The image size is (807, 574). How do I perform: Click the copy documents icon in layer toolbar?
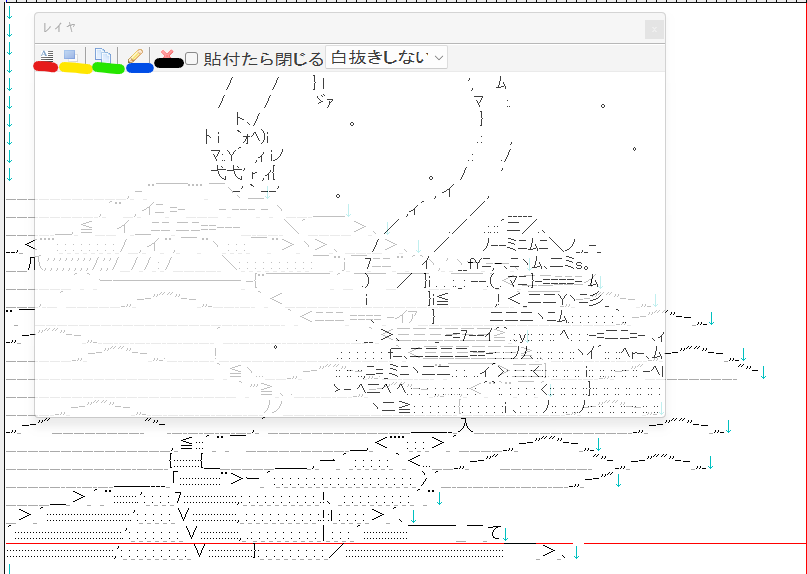tap(103, 56)
